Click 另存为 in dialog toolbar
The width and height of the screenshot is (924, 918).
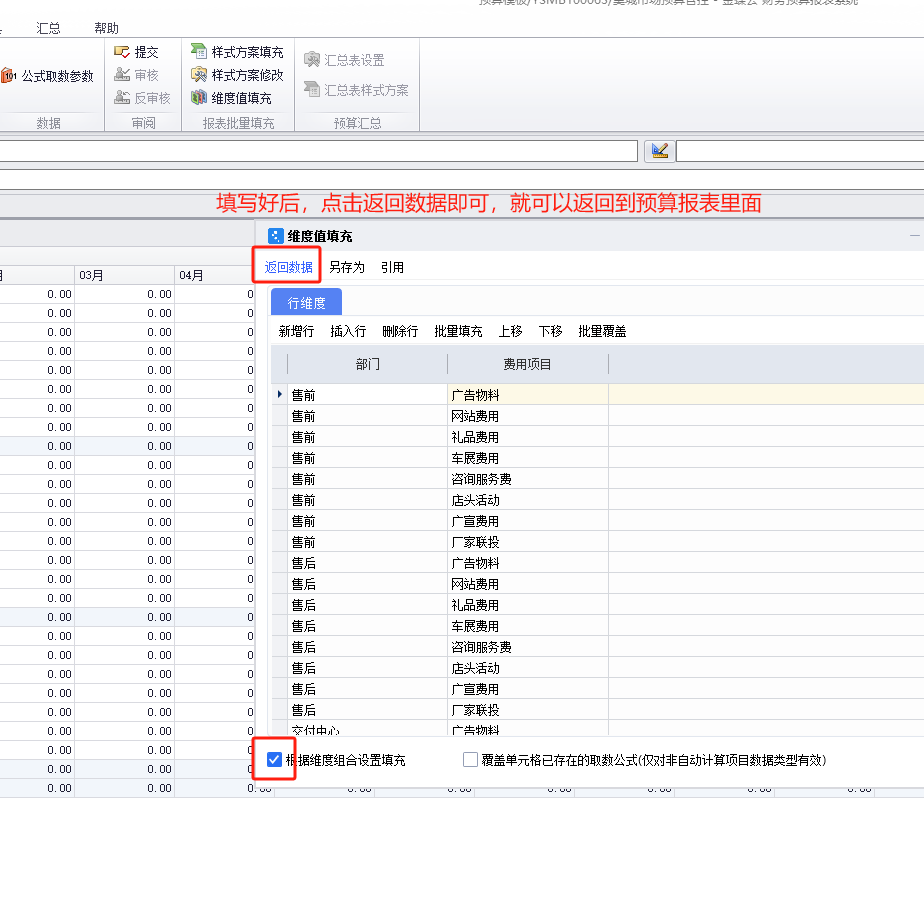click(346, 267)
